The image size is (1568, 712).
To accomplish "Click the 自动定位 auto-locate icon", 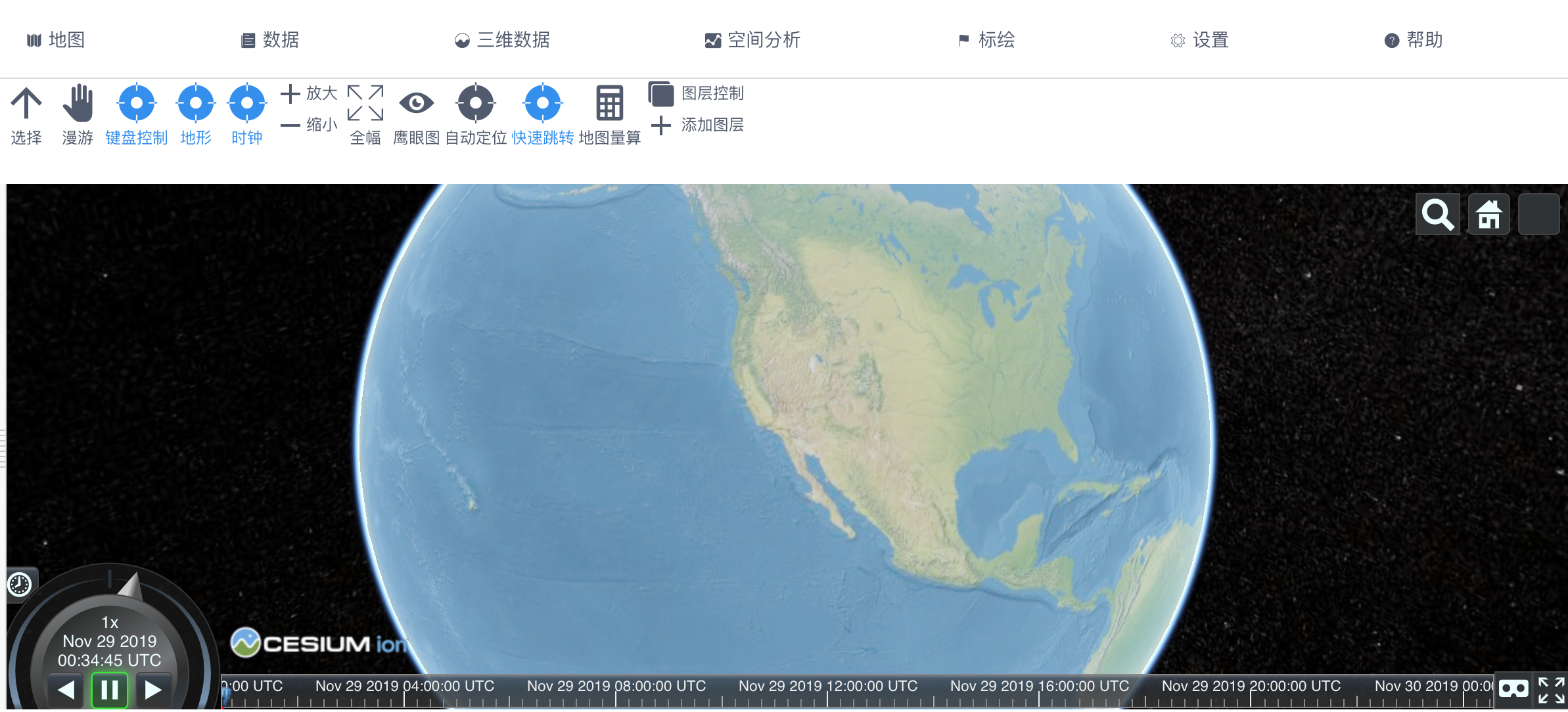I will coord(476,104).
